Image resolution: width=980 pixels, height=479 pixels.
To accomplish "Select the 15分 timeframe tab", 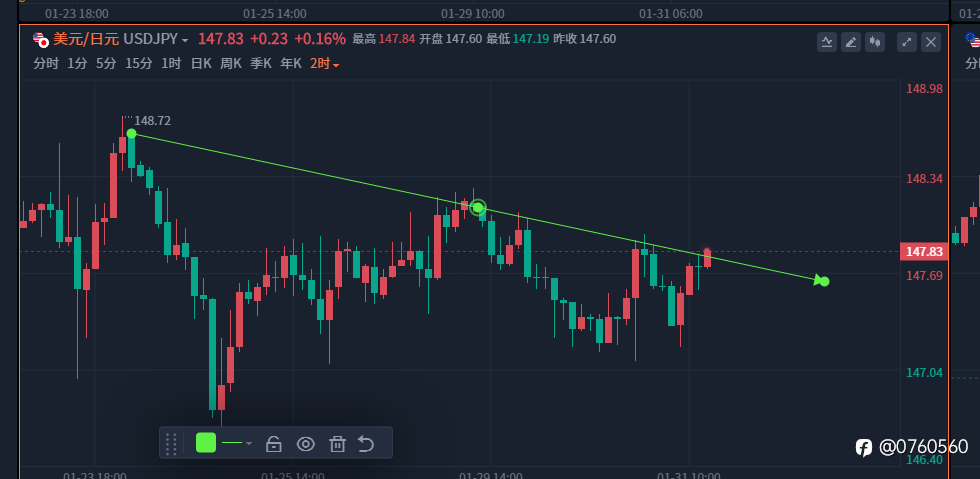I will (139, 64).
